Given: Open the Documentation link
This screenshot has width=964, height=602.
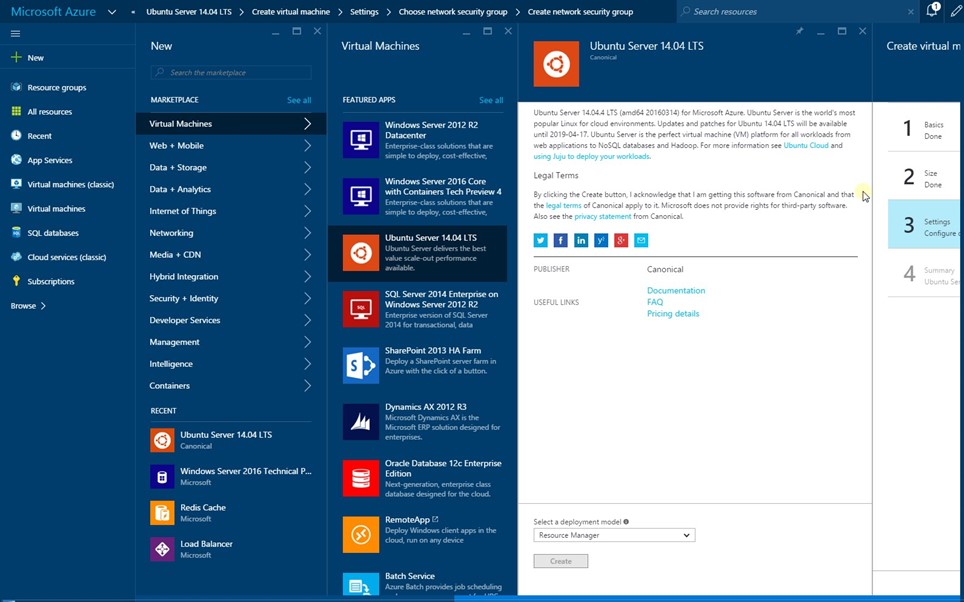Looking at the screenshot, I should click(676, 290).
